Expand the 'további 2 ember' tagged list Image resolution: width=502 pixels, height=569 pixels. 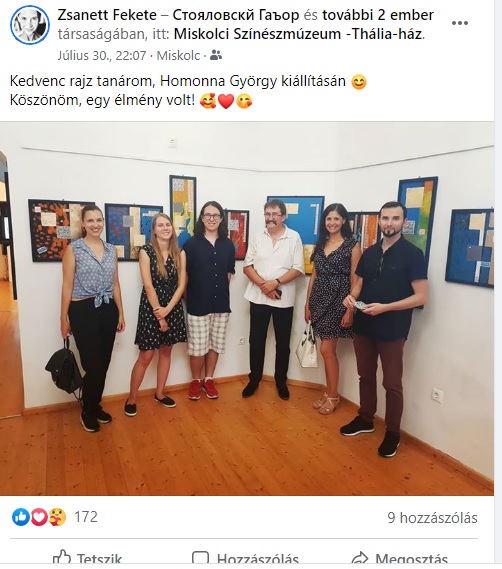pyautogui.click(x=378, y=15)
